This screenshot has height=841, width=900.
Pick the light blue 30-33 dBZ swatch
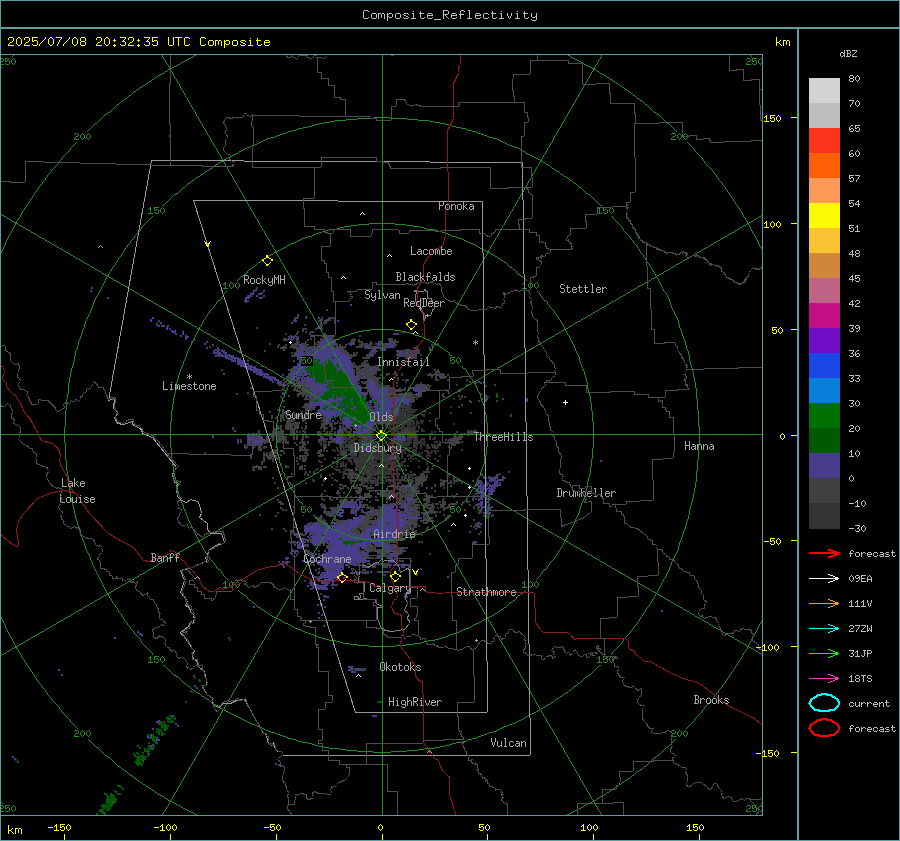[824, 391]
